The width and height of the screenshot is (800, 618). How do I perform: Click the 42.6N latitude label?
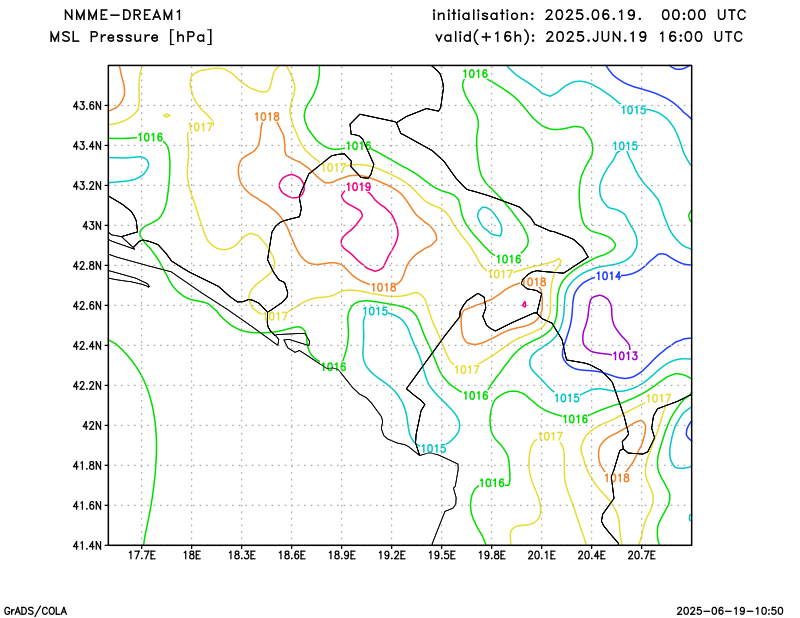(x=87, y=305)
